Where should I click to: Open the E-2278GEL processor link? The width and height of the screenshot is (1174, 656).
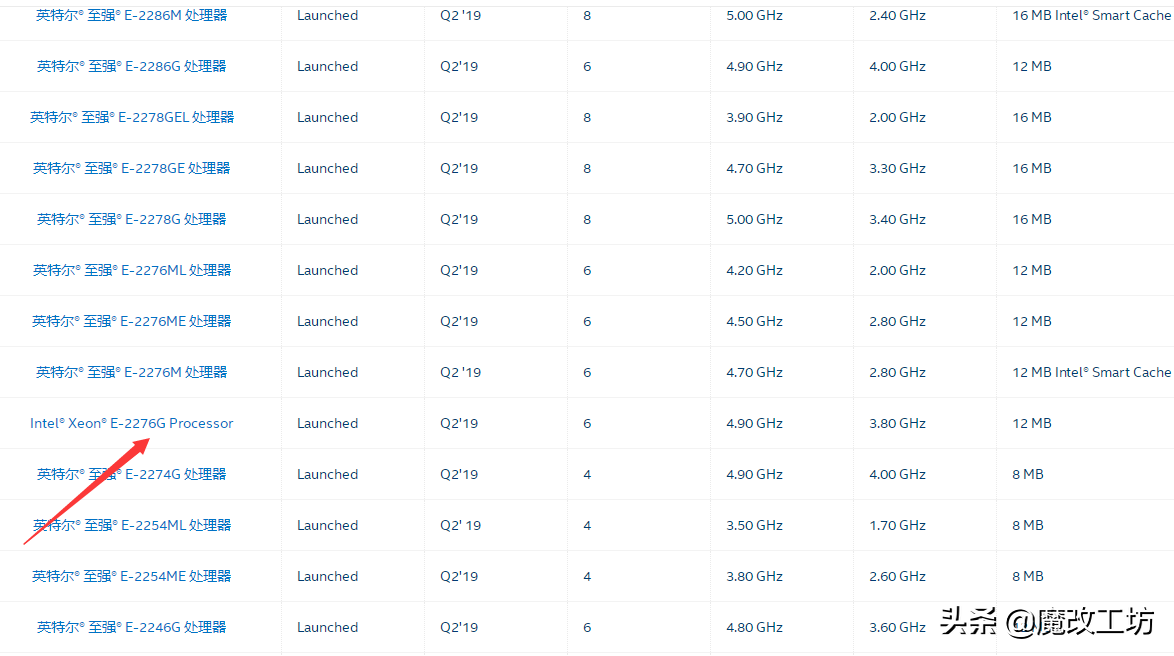pyautogui.click(x=132, y=117)
